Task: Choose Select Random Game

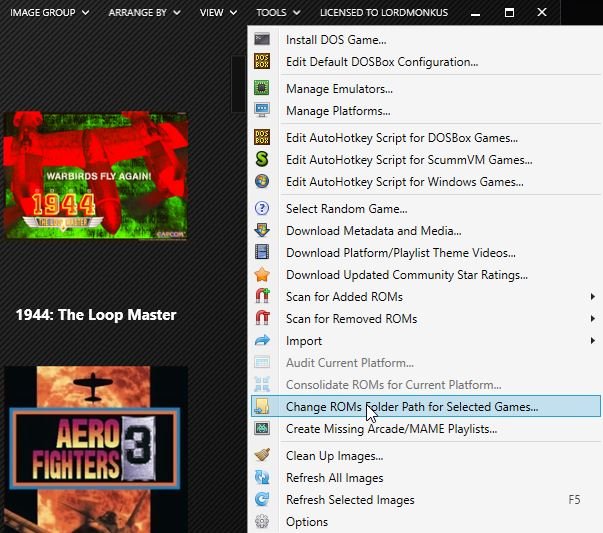Action: pyautogui.click(x=425, y=208)
